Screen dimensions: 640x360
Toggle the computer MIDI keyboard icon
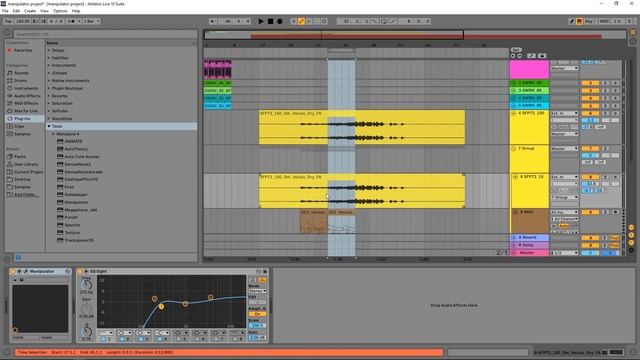(579, 21)
